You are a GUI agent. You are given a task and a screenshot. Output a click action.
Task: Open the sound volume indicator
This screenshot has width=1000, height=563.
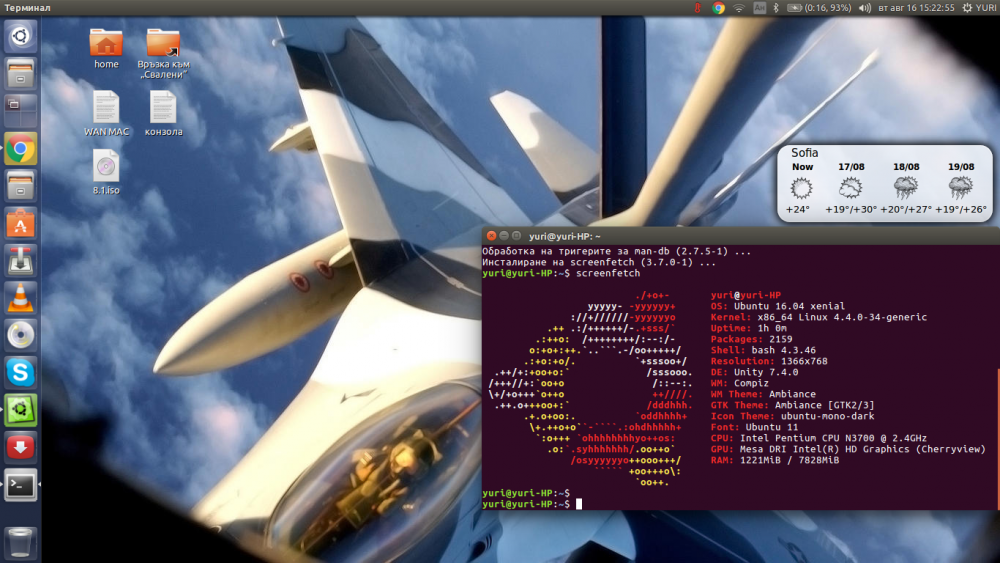coord(865,8)
